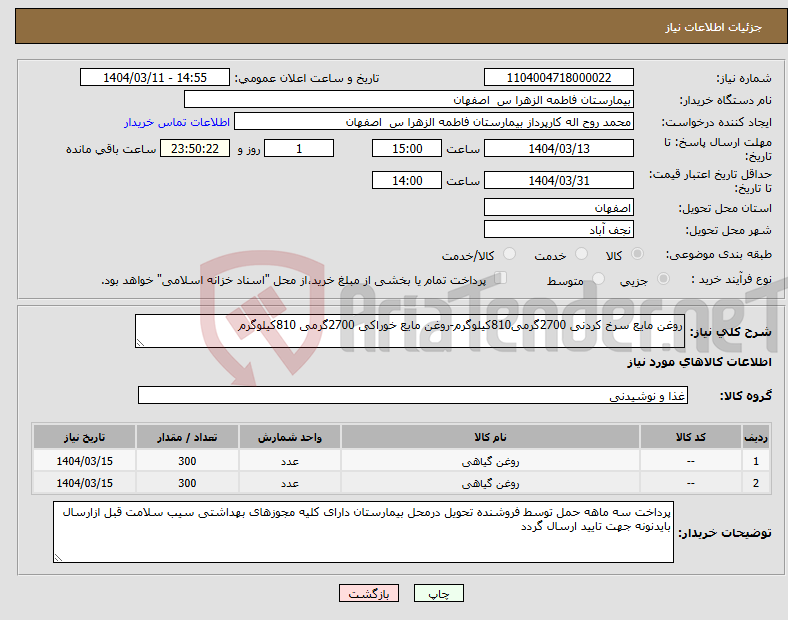This screenshot has height=620, width=788.
Task: Click the price validity time 14:00
Action: click(407, 180)
